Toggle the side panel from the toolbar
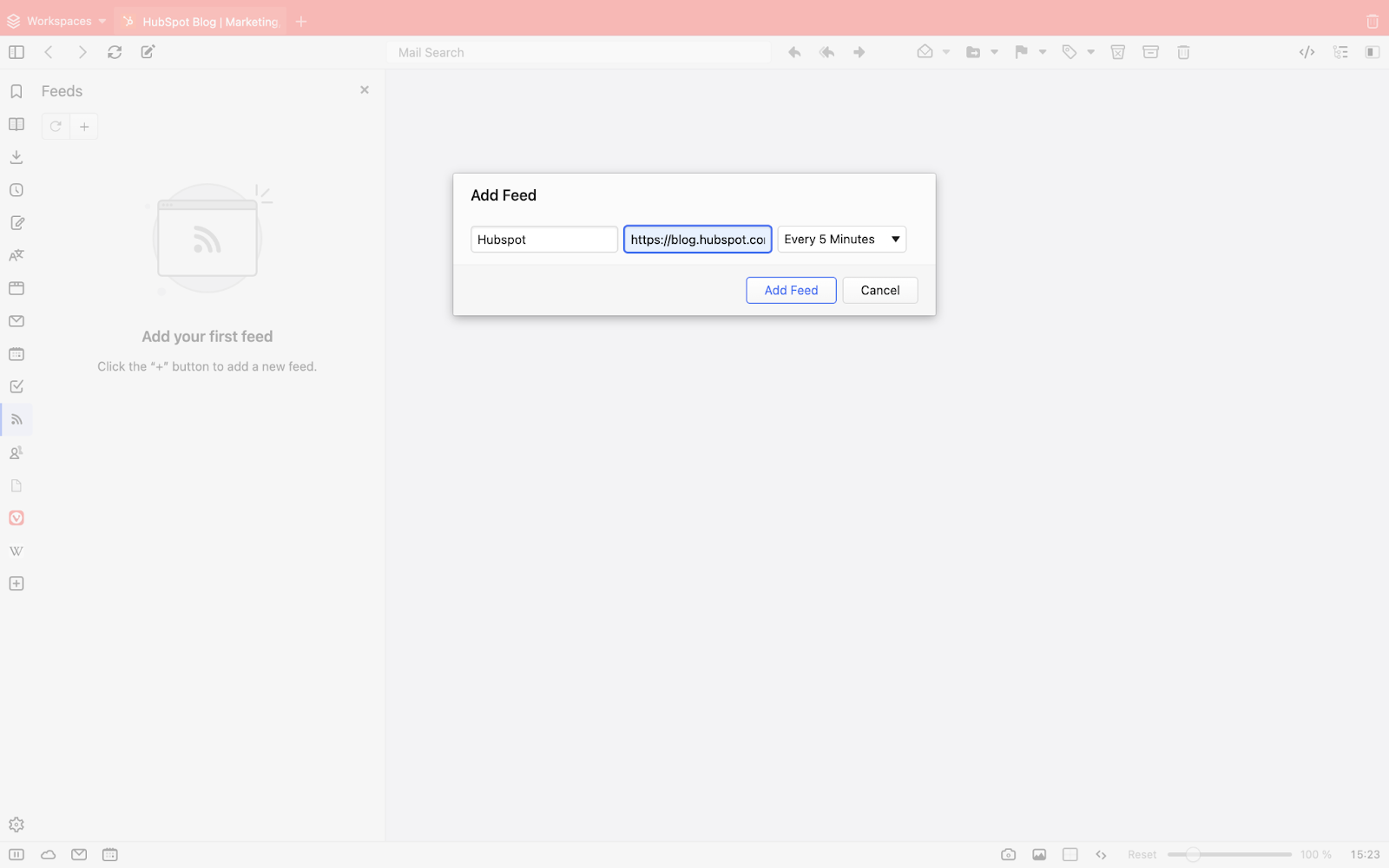The height and width of the screenshot is (868, 1389). [x=16, y=52]
